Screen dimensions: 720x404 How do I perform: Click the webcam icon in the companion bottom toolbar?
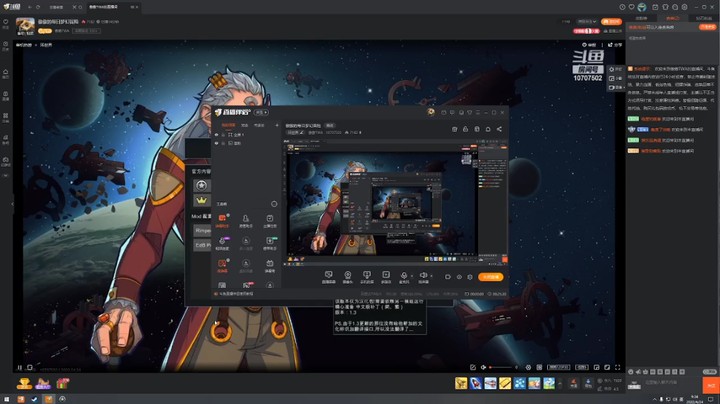[x=348, y=275]
